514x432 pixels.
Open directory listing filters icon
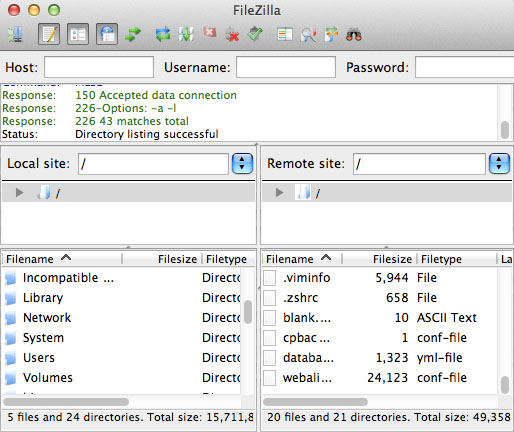point(285,34)
